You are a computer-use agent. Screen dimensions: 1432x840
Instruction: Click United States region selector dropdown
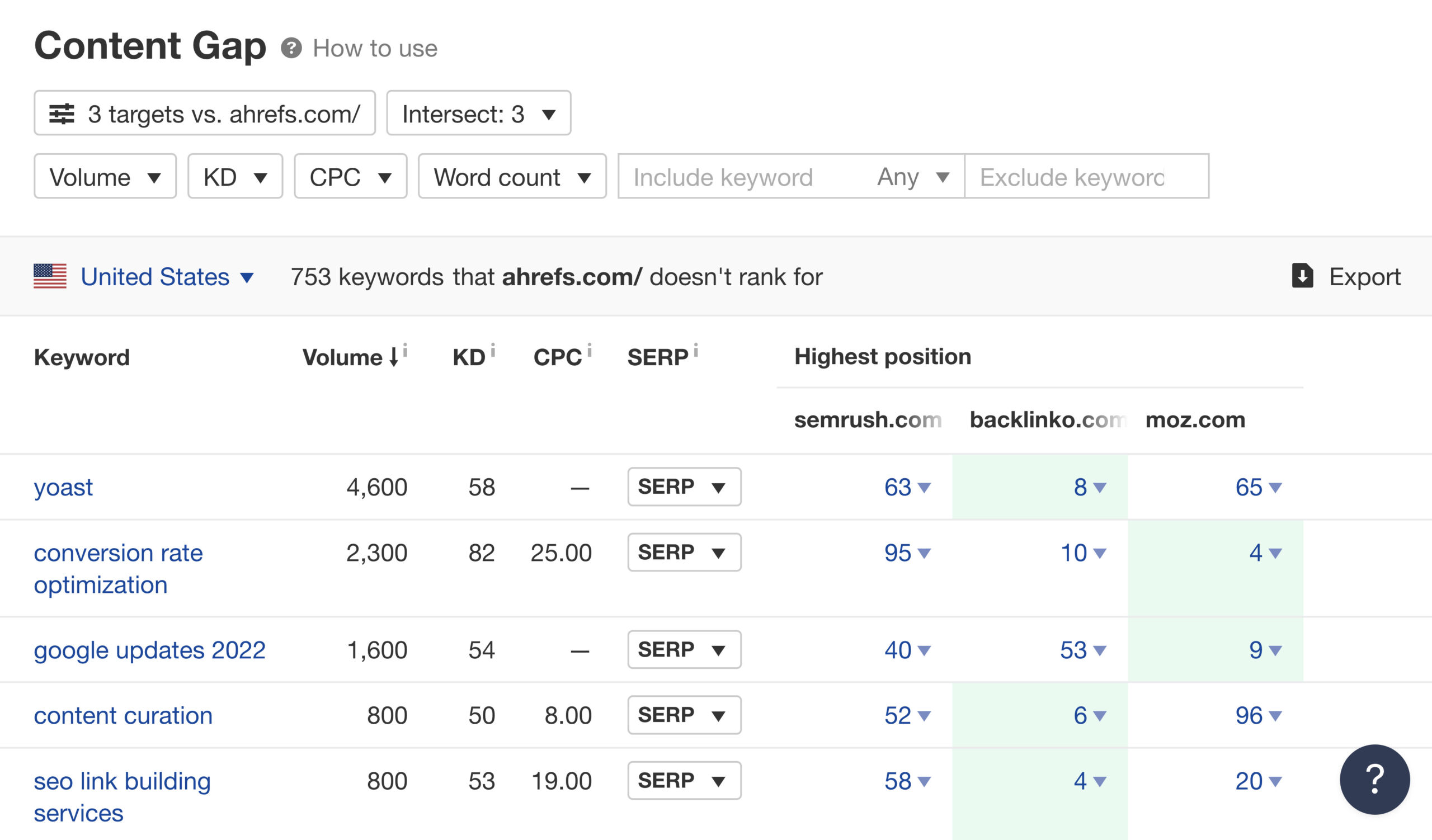pos(145,276)
